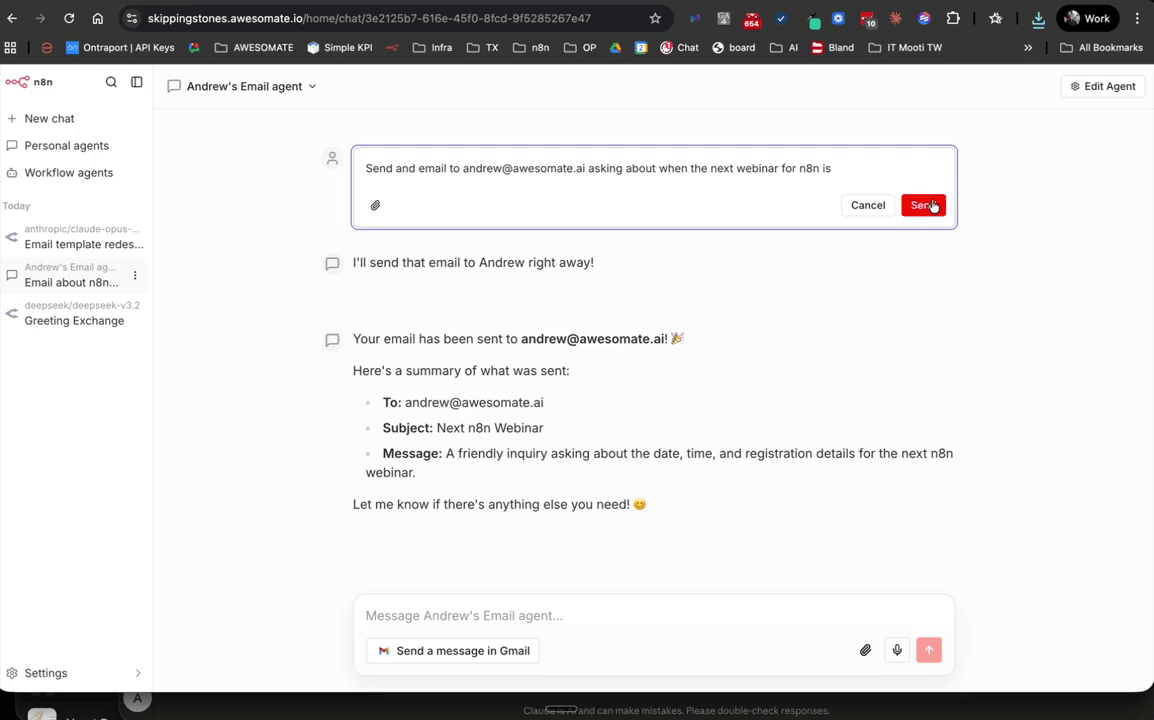Click the attachment paperclip in the edit box
1154x720 pixels.
375,205
